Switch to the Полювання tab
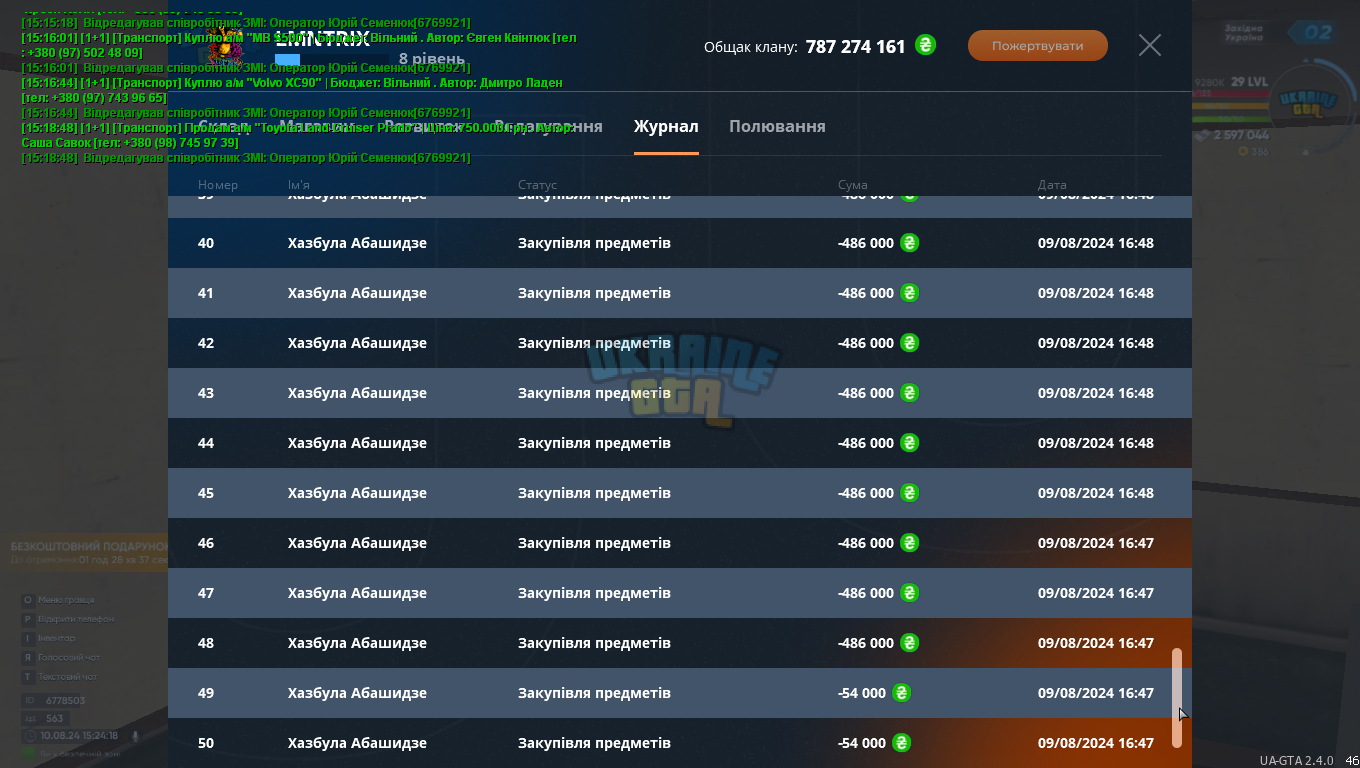 point(777,127)
